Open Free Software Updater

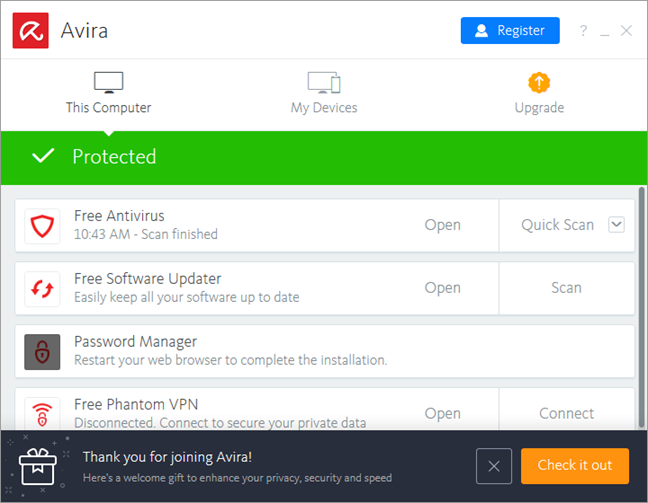[x=443, y=288]
